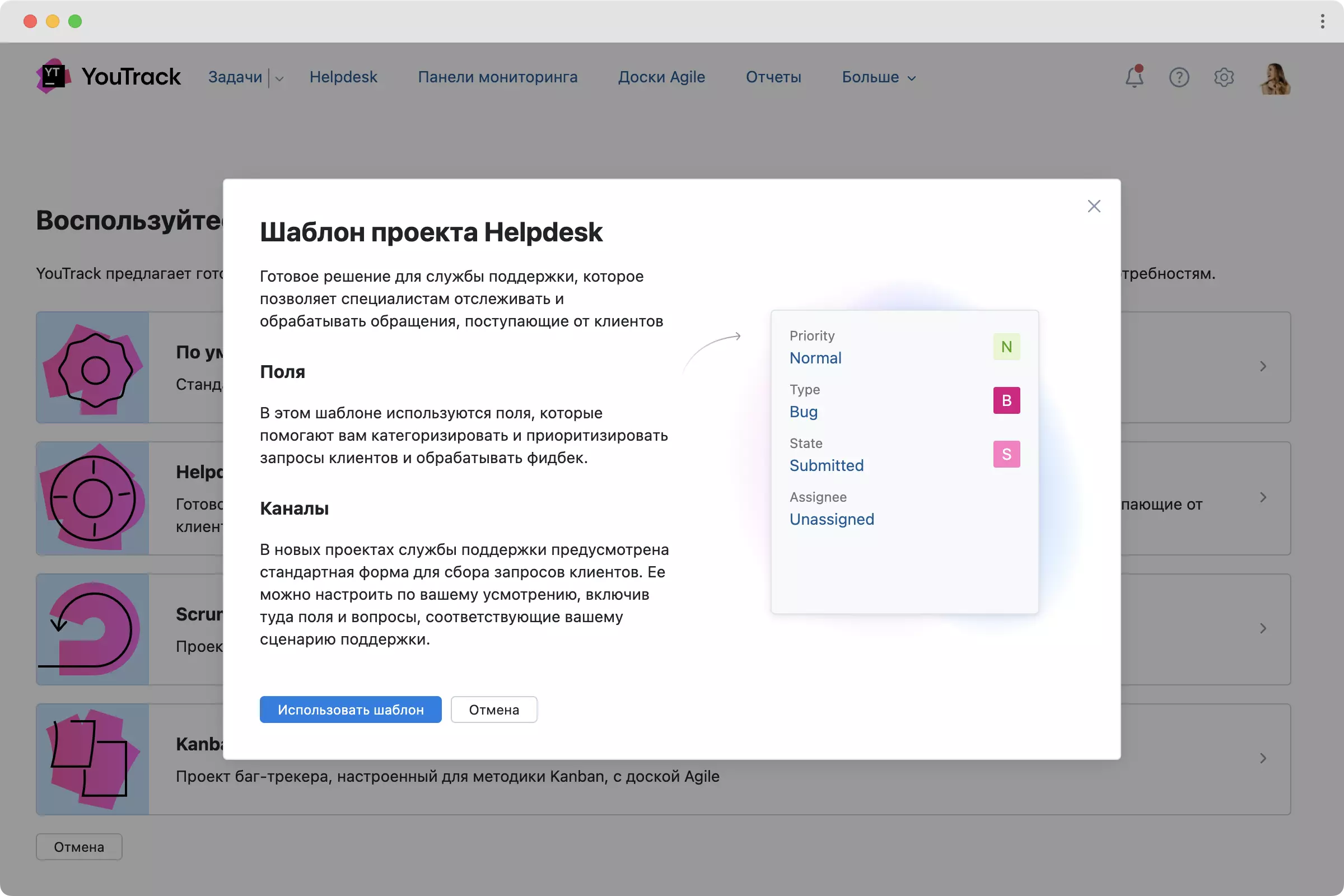
Task: Click Отмена in the dialog
Action: click(x=494, y=710)
